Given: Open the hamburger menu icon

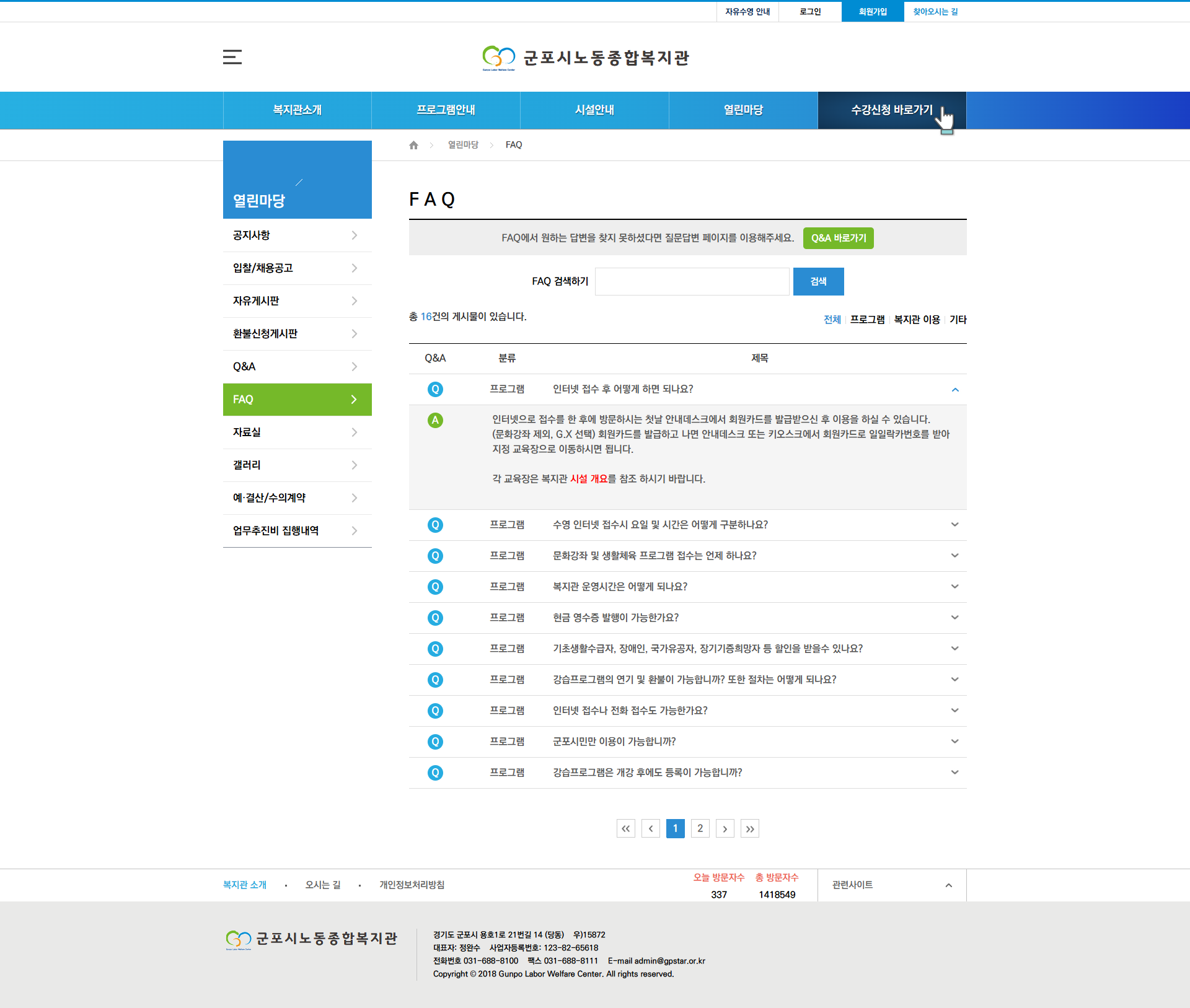Looking at the screenshot, I should pyautogui.click(x=232, y=57).
